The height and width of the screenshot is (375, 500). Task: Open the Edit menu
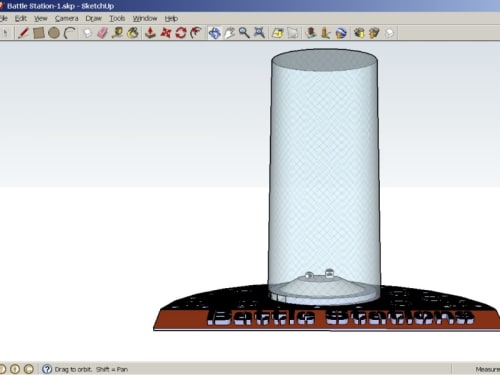21,18
